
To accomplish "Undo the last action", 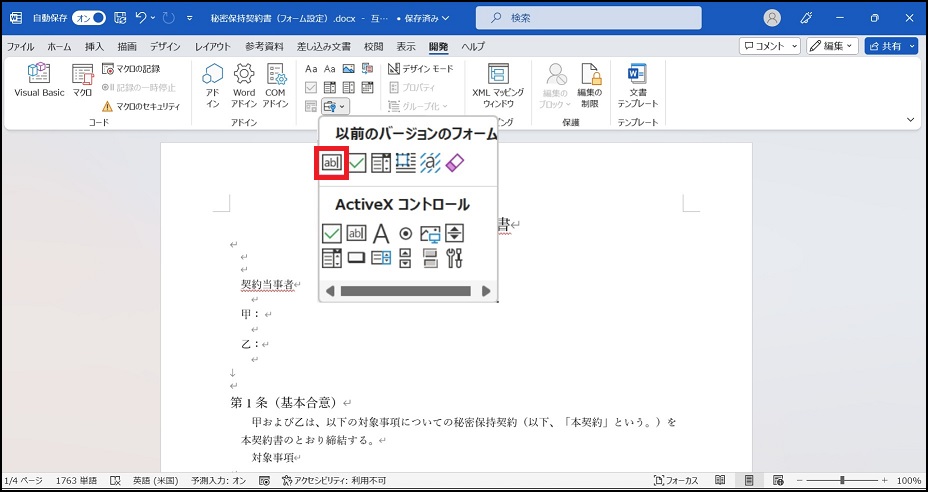I will [141, 18].
